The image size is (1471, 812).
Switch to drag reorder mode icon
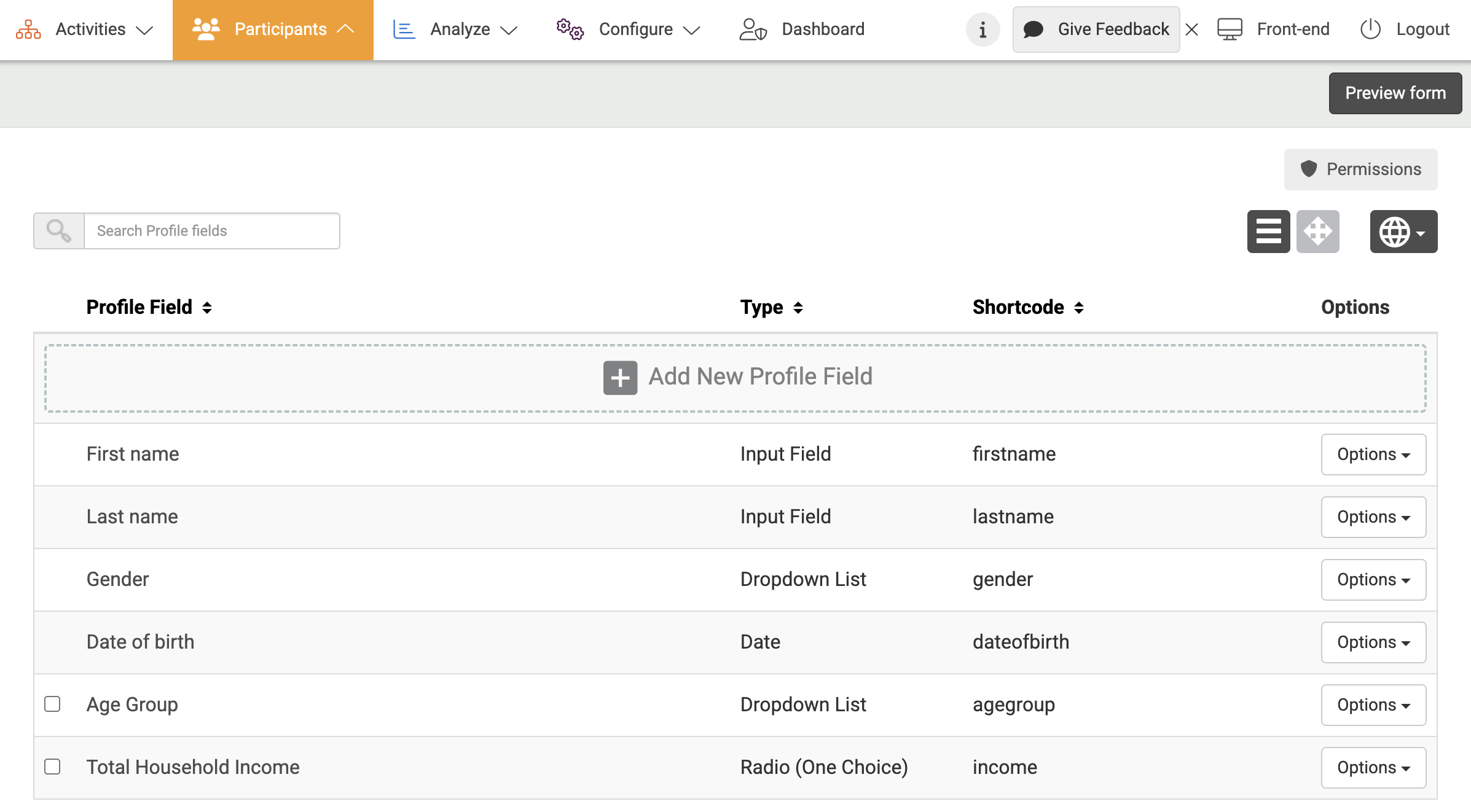click(x=1317, y=232)
